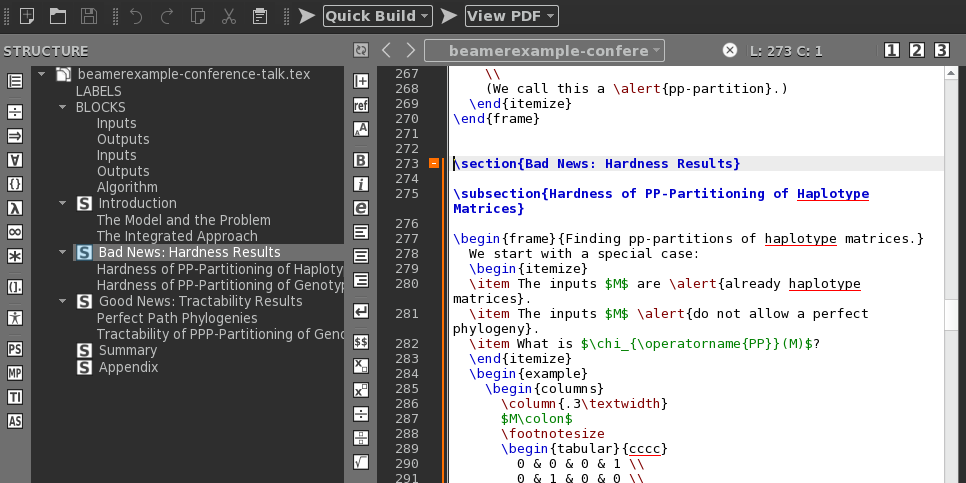
Task: Insert a square root symbol
Action: (361, 461)
